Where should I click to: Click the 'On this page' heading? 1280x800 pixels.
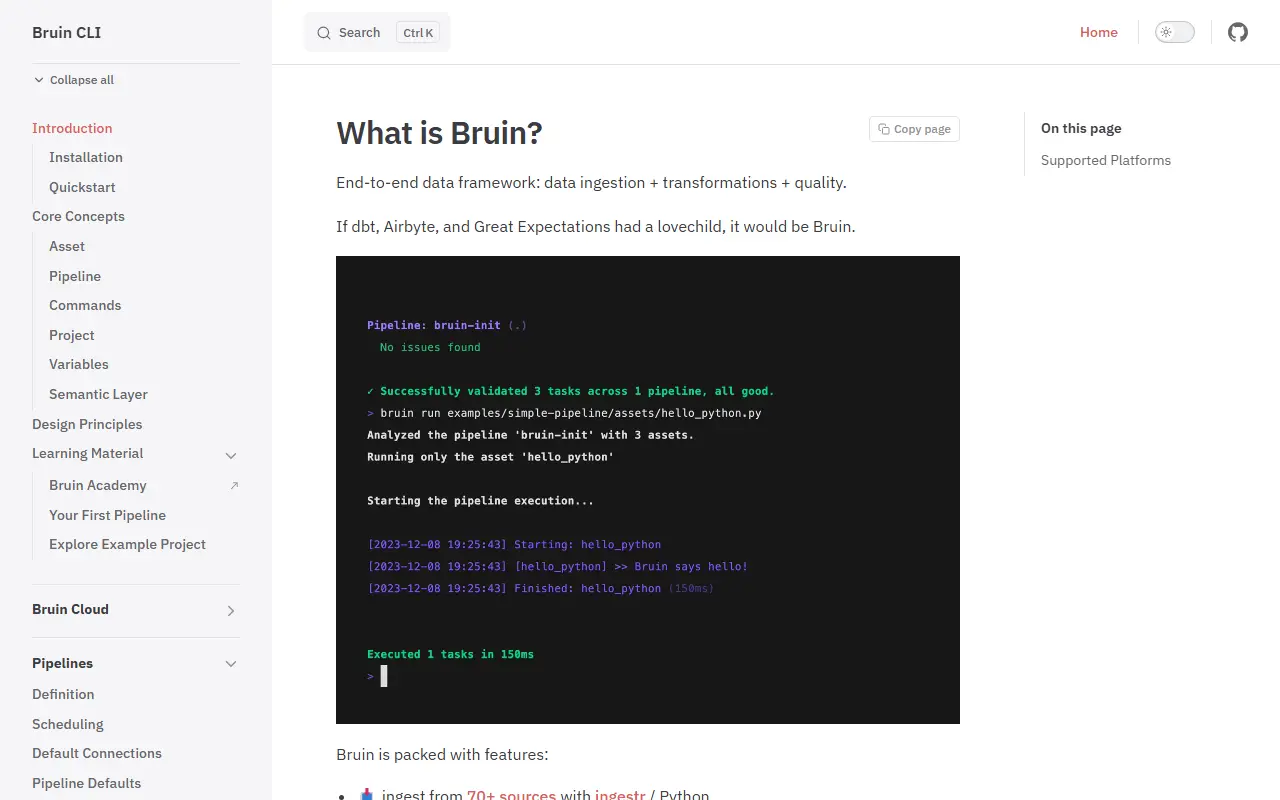pyautogui.click(x=1081, y=128)
